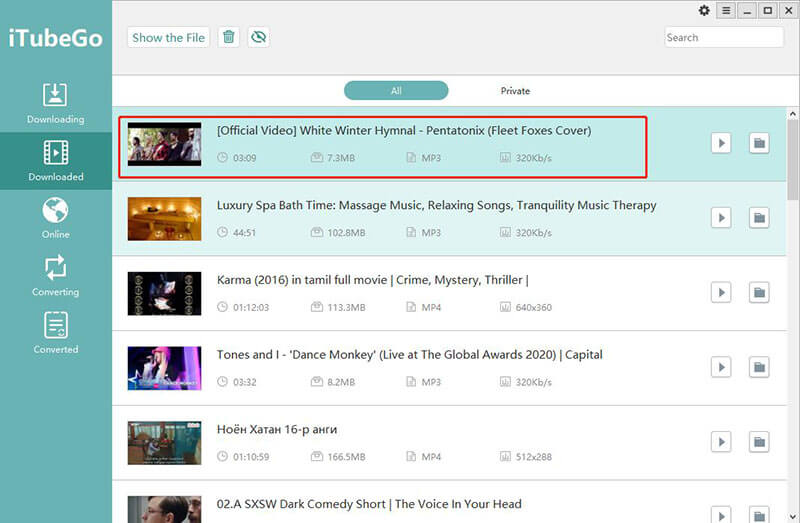The image size is (800, 523).
Task: Click the 166.5MB file size
Action: coord(346,457)
